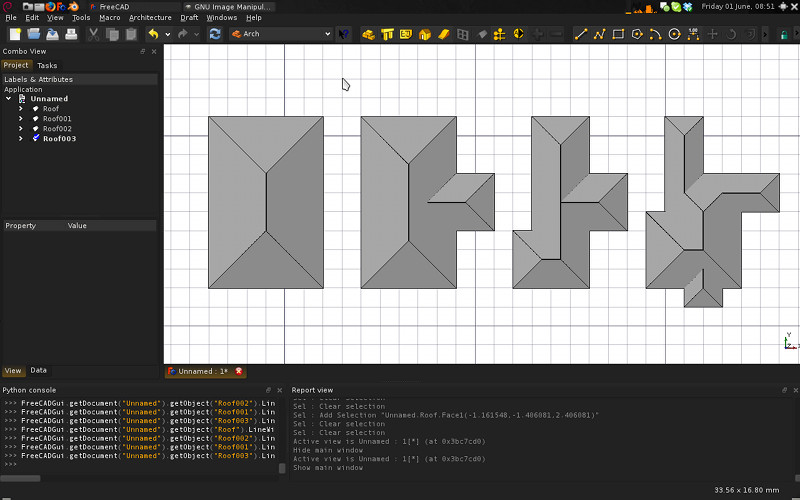Switch to the Tasks tab
Screen dimensions: 800x500
[47, 65]
